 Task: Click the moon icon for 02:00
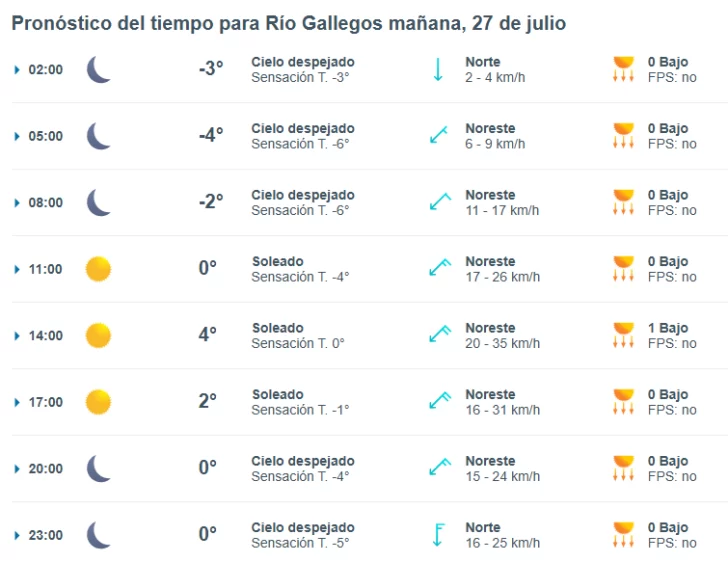98,69
